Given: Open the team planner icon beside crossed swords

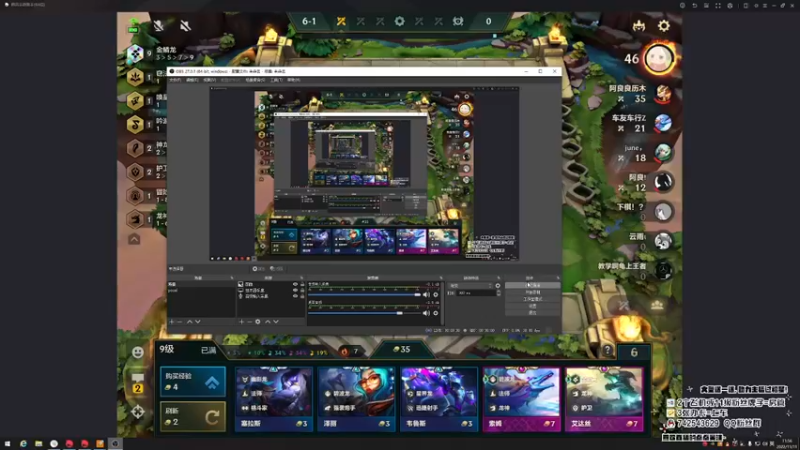Looking at the screenshot, I should coord(657,306).
